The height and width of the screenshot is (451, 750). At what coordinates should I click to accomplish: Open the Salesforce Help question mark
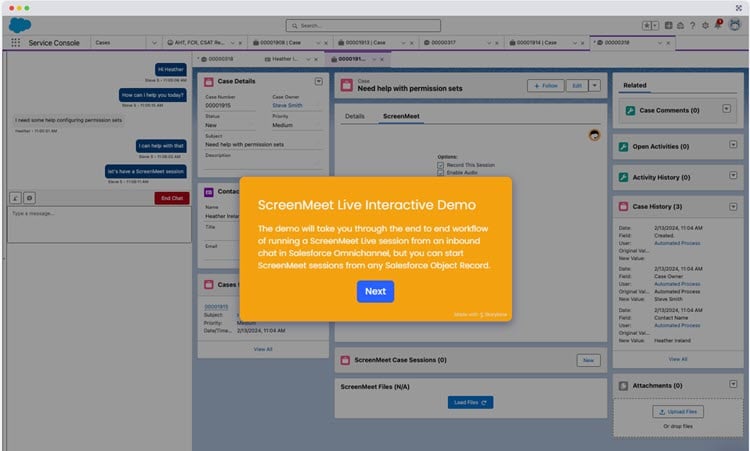[x=693, y=25]
